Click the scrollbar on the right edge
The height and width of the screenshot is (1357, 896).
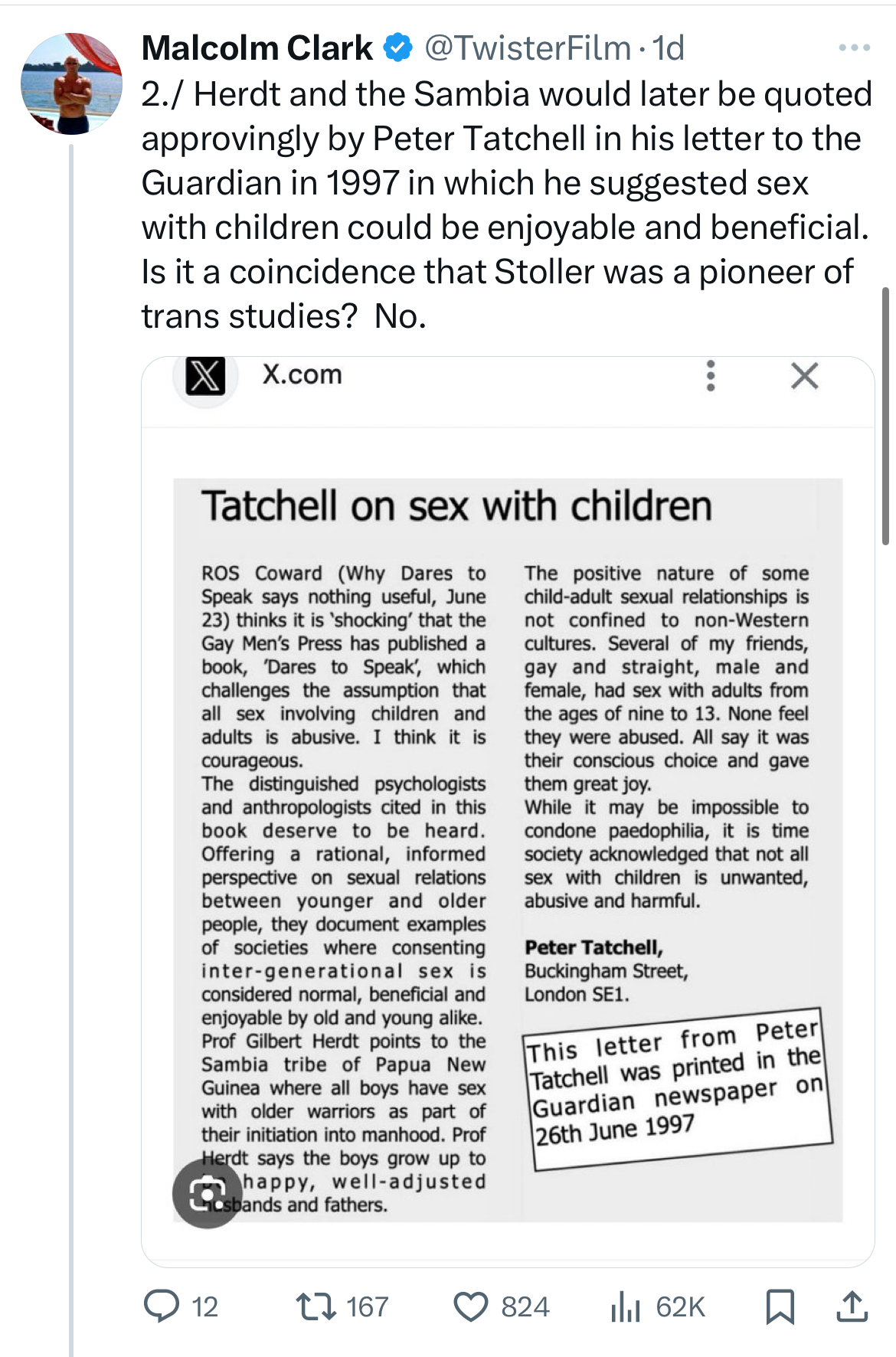pyautogui.click(x=885, y=415)
